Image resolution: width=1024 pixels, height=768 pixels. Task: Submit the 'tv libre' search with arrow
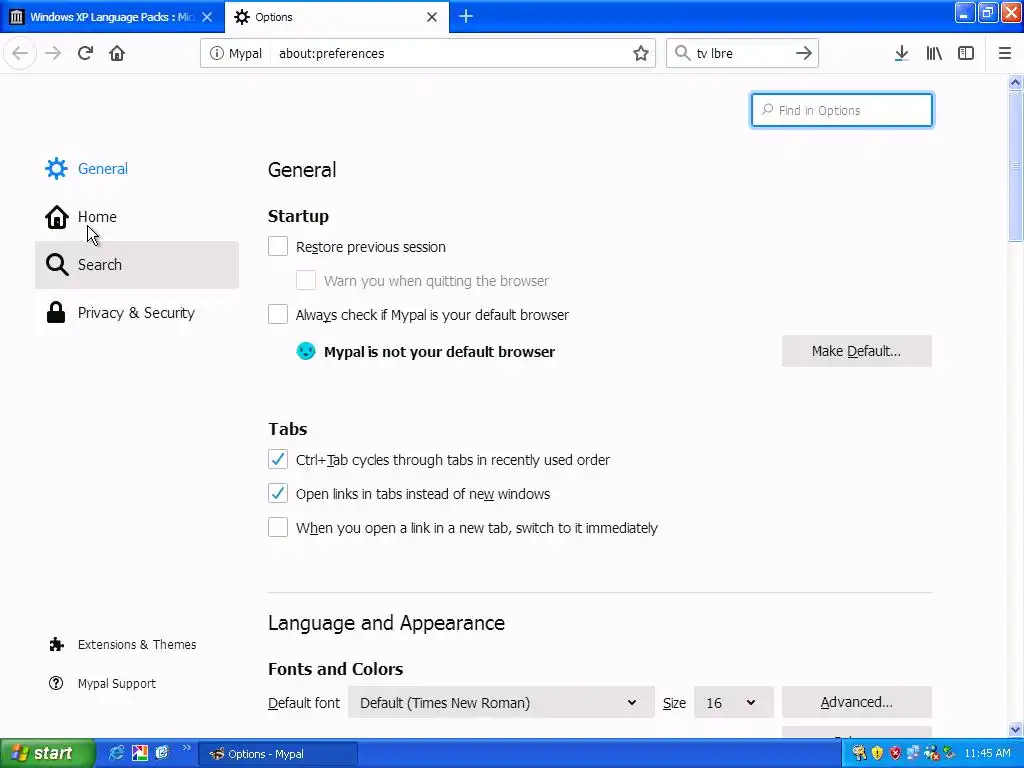(804, 54)
